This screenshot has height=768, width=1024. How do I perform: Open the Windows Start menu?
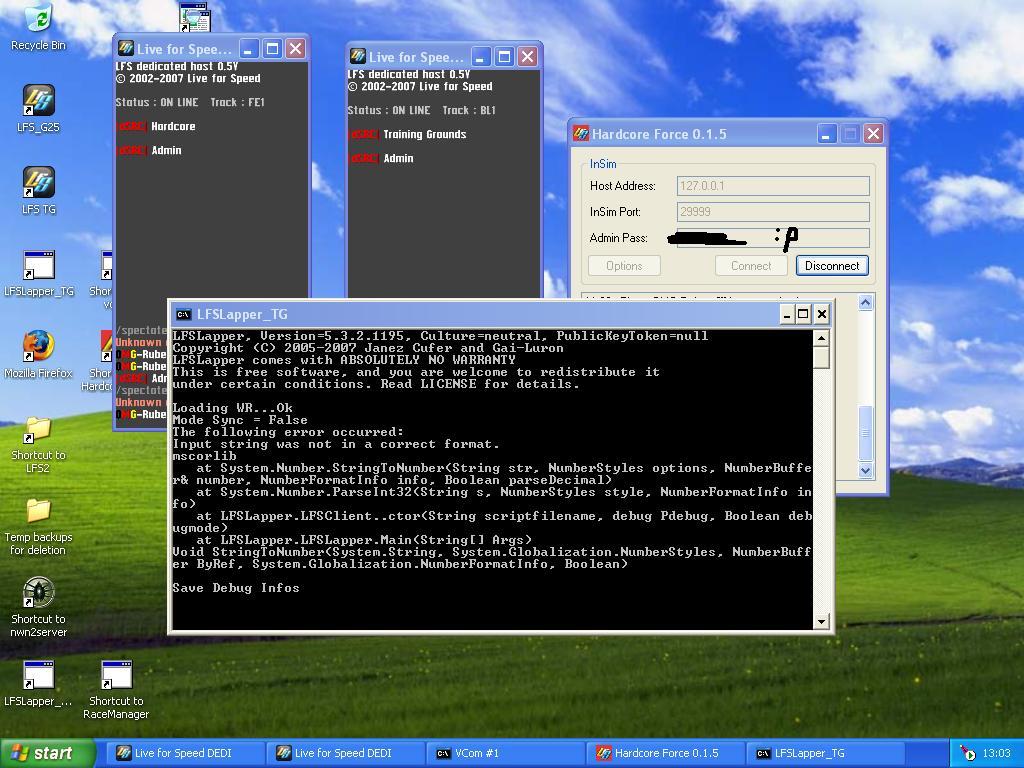click(x=47, y=753)
